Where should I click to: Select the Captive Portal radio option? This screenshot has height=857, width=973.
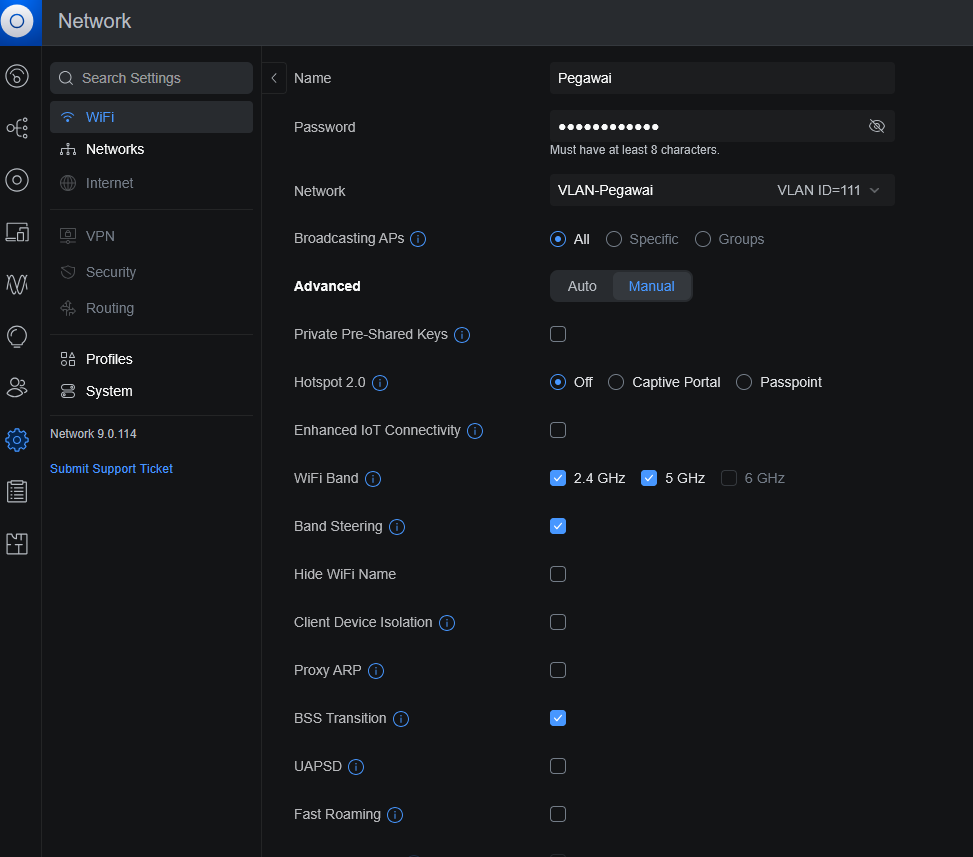click(x=617, y=382)
